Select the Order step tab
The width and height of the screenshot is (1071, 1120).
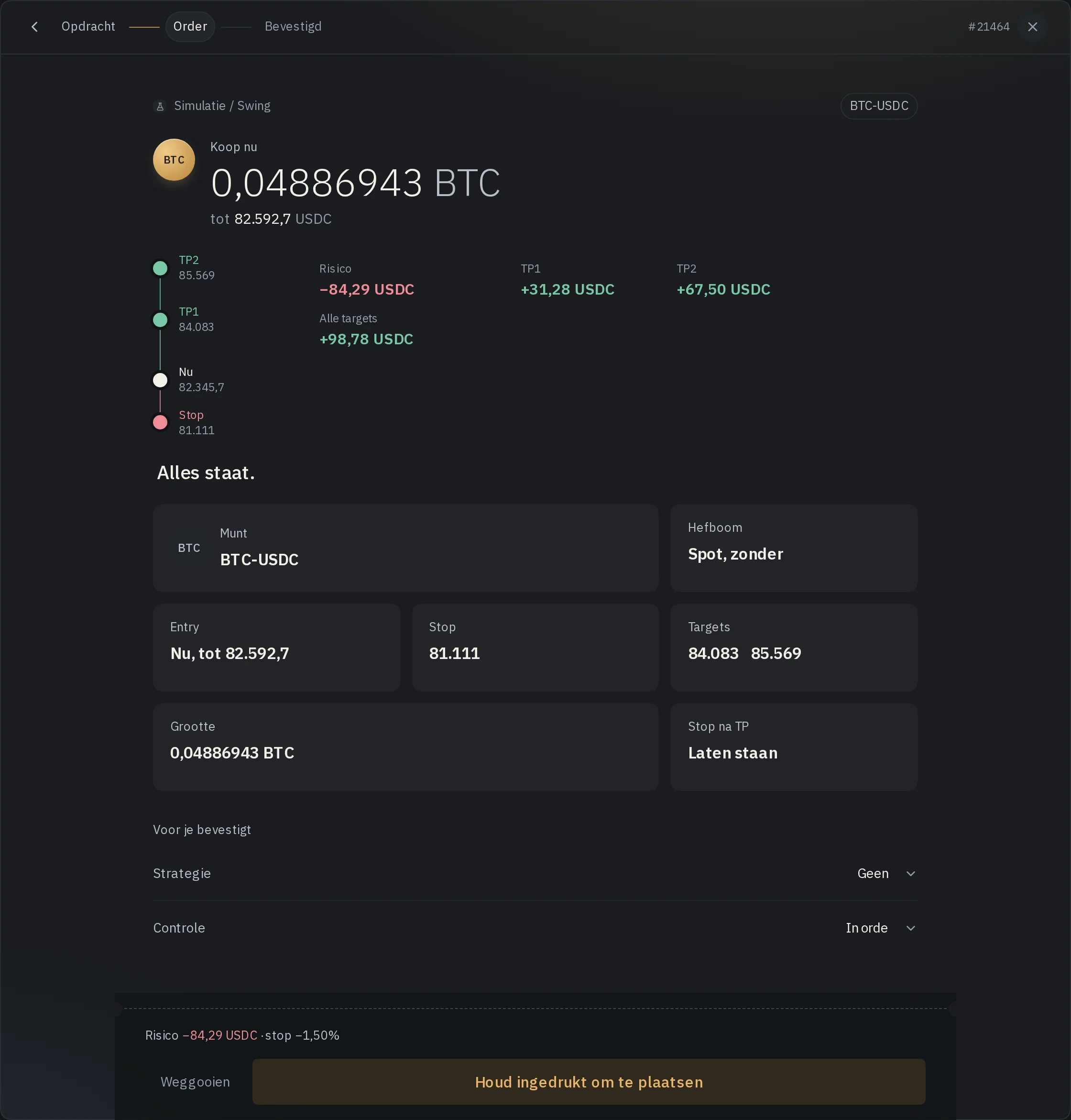coord(190,27)
